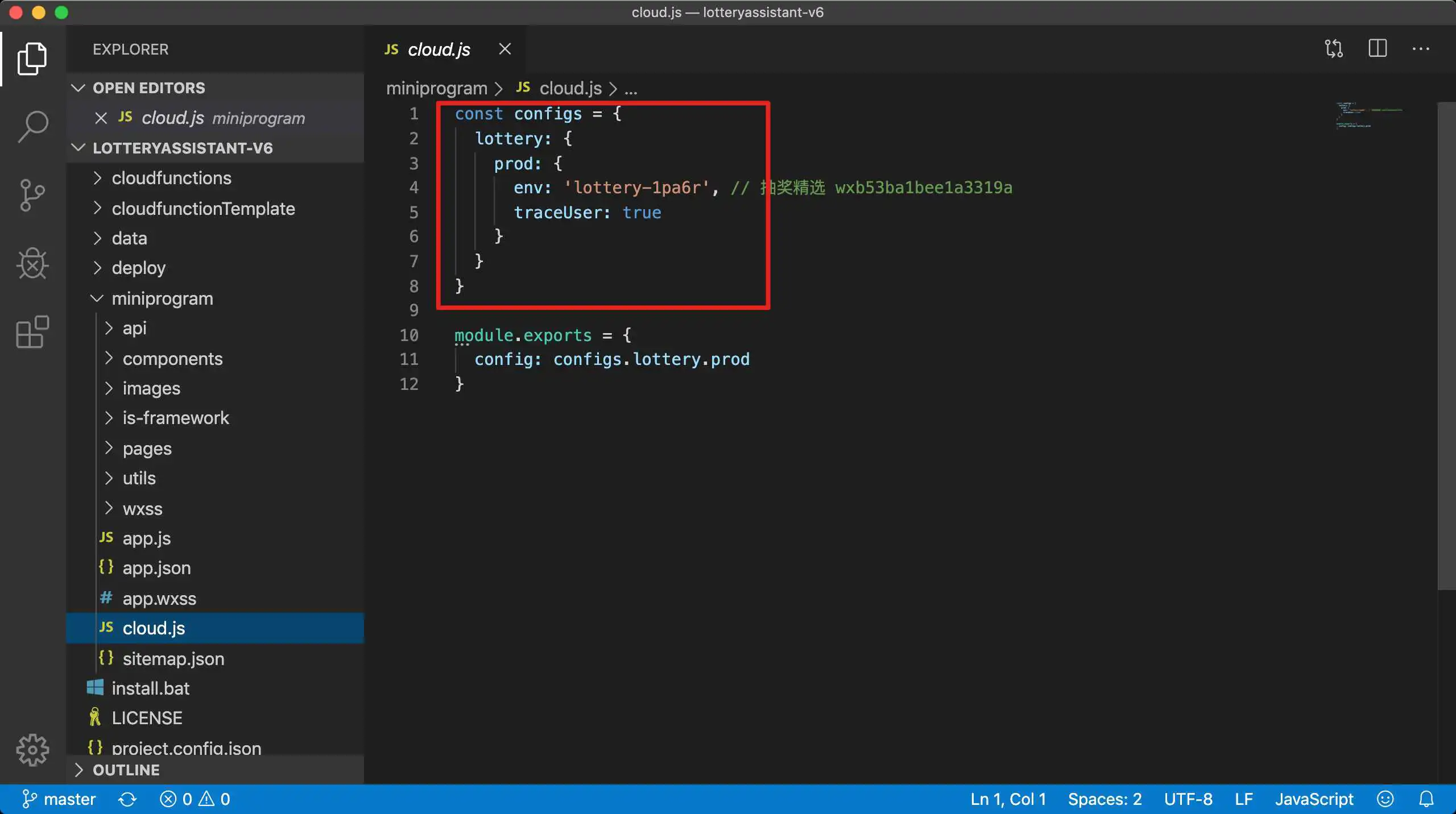Viewport: 1456px width, 814px height.
Task: Open the Source Control view
Action: 32,195
